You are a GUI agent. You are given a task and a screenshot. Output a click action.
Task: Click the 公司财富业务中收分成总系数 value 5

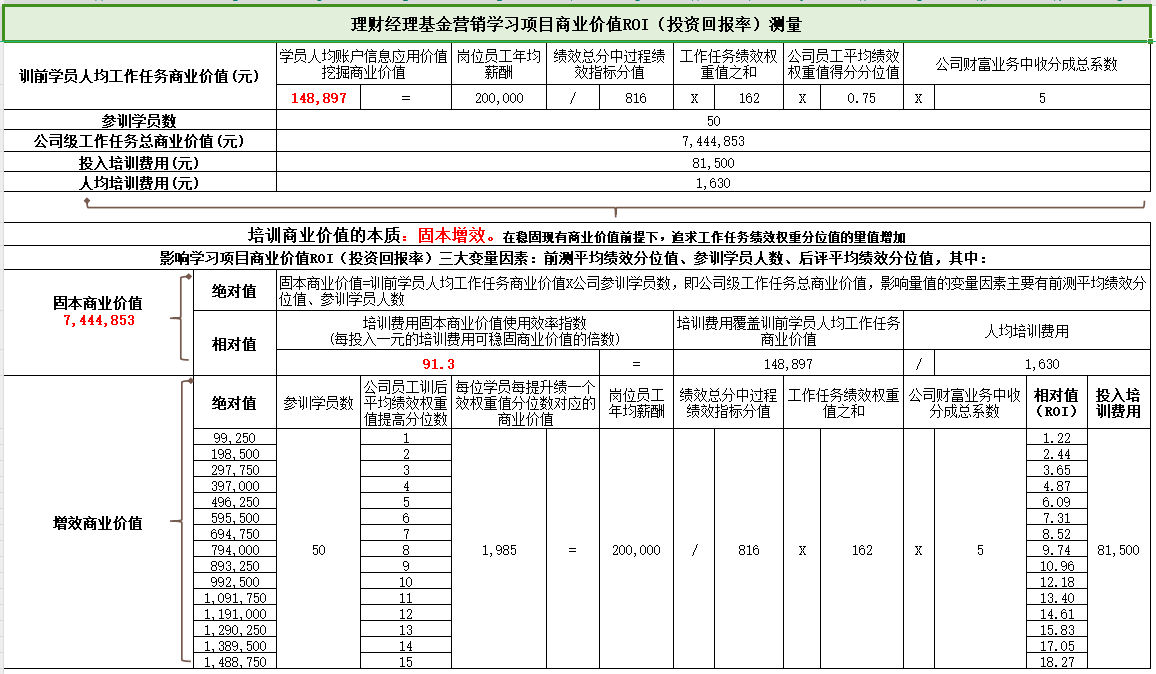[1041, 97]
